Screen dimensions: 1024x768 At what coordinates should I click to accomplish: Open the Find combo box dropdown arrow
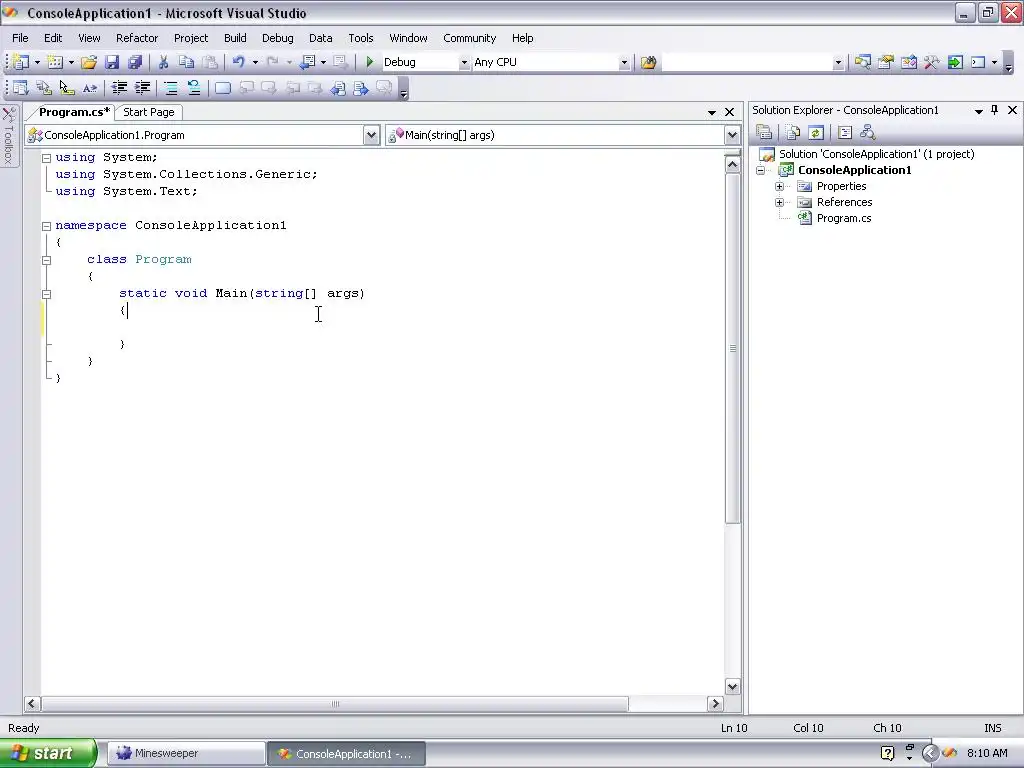[838, 63]
